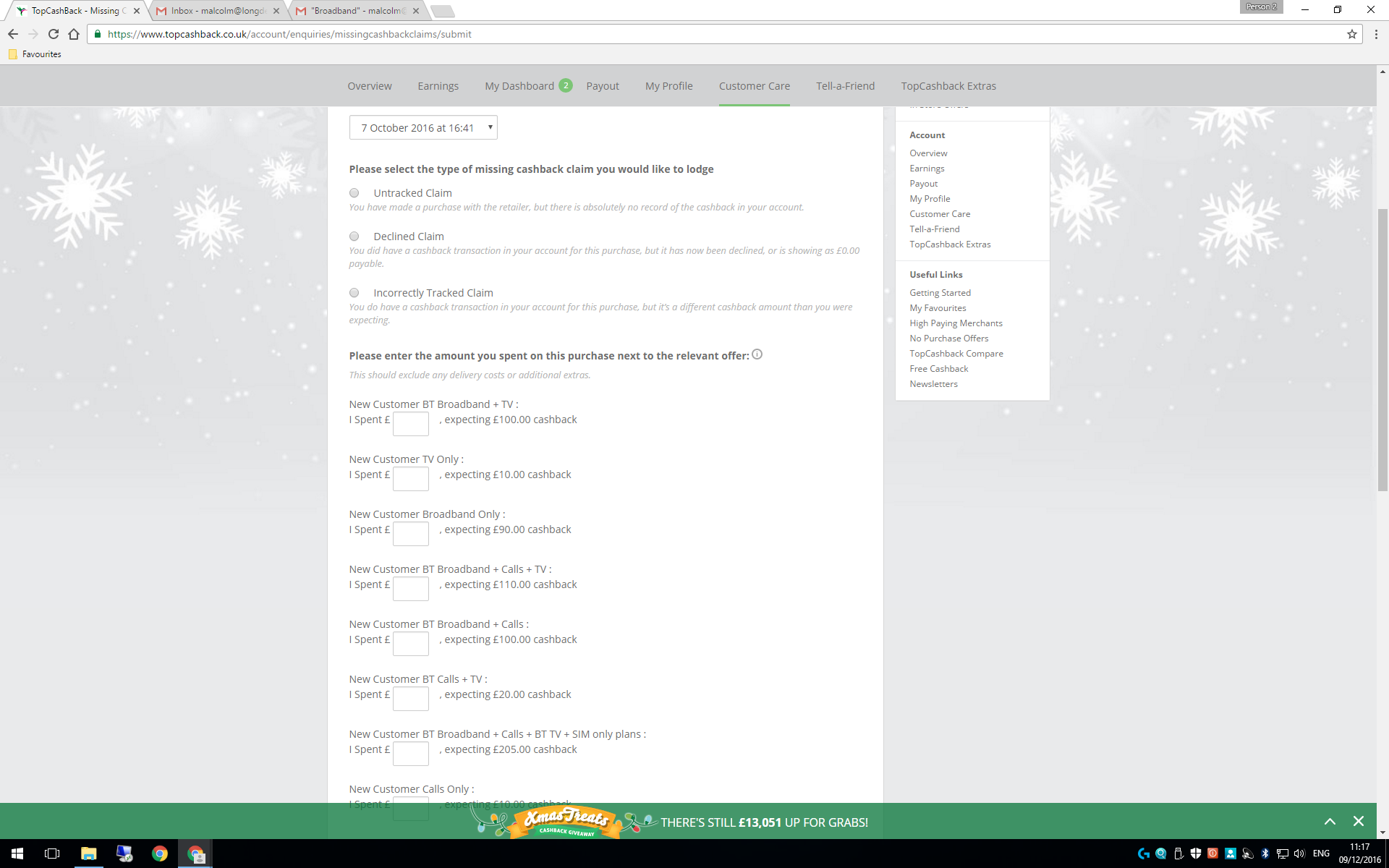Expand the date and time dropdown

tap(489, 127)
